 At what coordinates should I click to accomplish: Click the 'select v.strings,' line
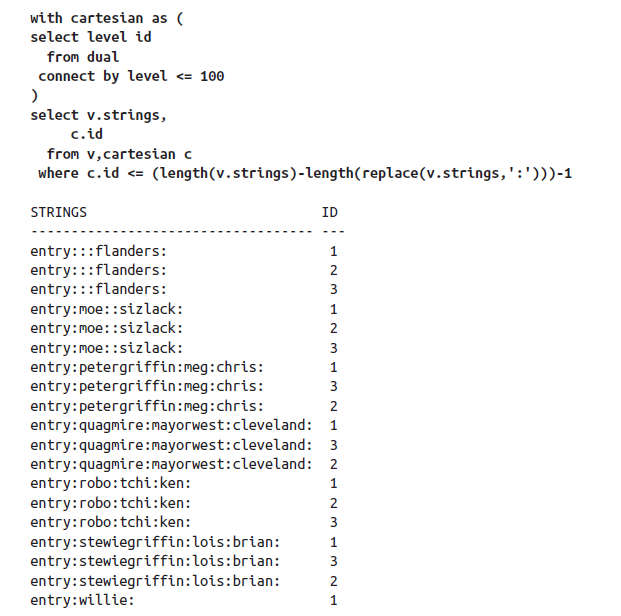pyautogui.click(x=98, y=115)
